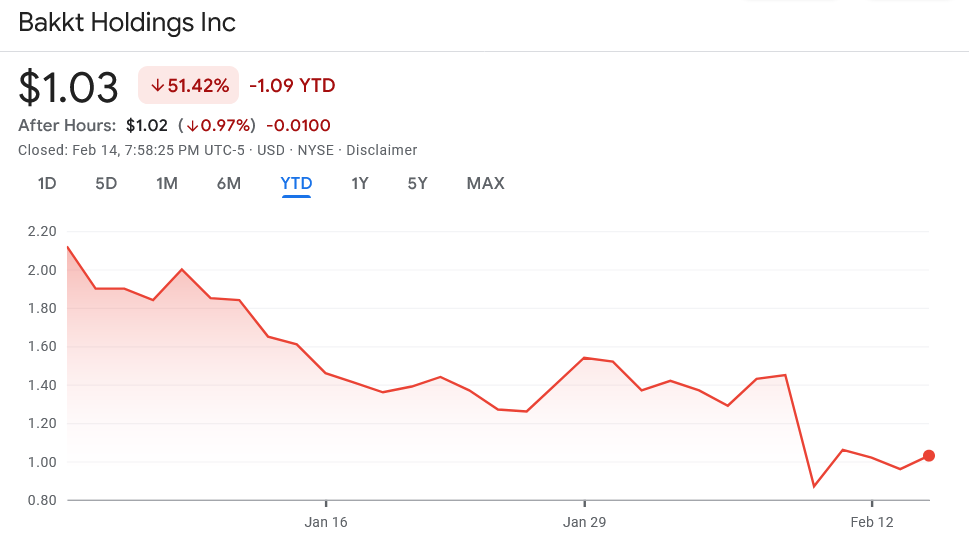Switch to the 1D time range tab
Viewport: 969px width, 537px height.
coord(47,183)
